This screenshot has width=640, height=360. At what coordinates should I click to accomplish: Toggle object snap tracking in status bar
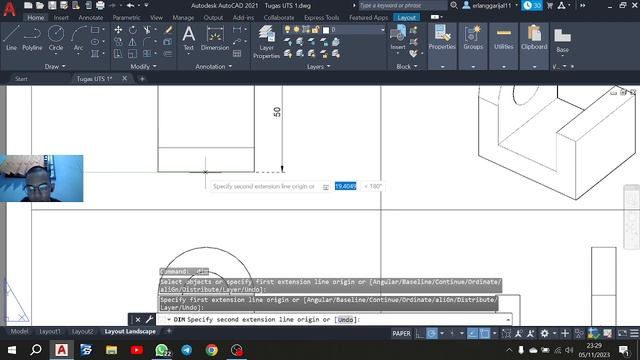tap(472, 333)
